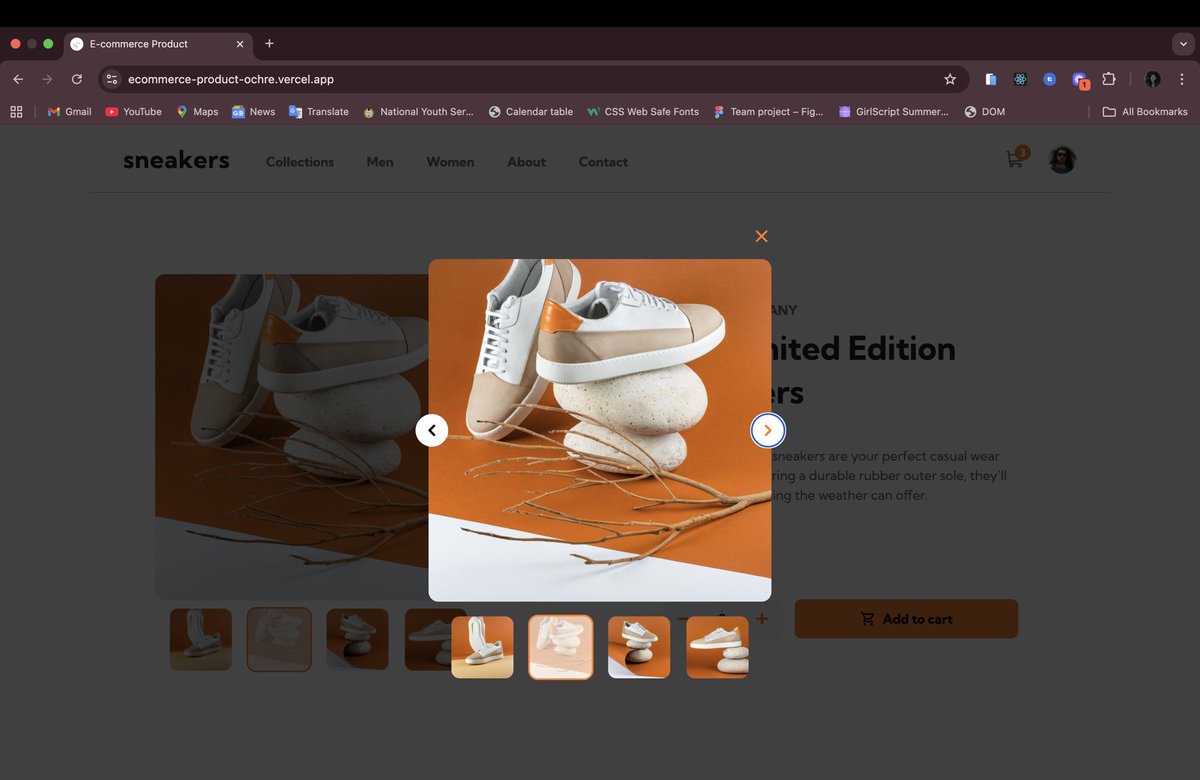Open the About nav link
Screen dimensions: 1200x780
click(x=526, y=162)
